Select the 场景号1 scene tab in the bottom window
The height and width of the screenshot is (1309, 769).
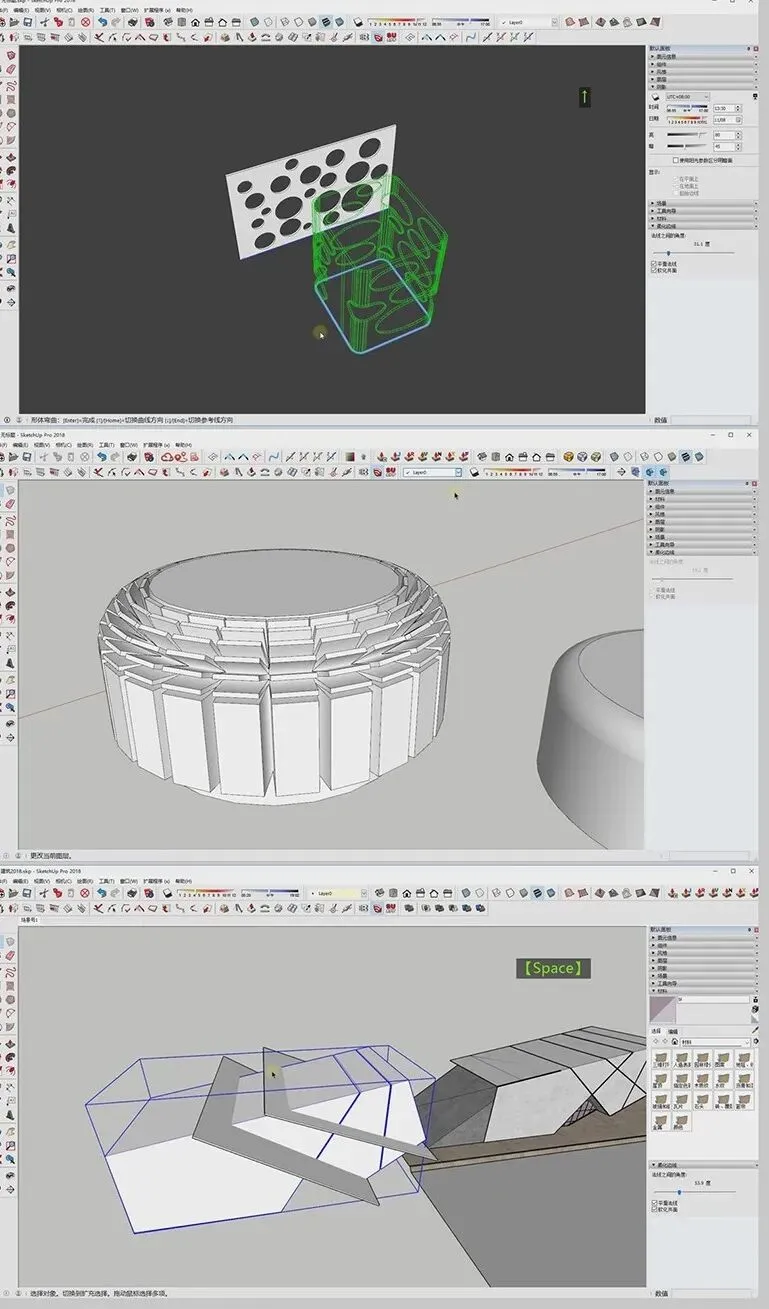[28, 918]
